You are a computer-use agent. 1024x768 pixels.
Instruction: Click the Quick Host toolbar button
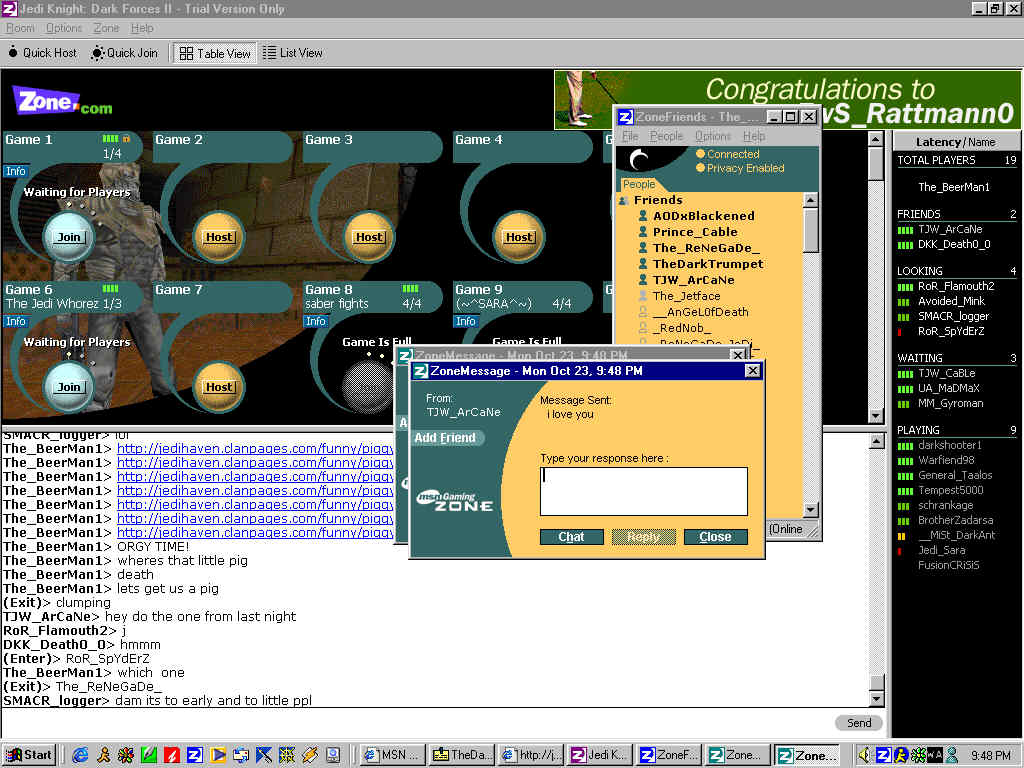tap(42, 53)
